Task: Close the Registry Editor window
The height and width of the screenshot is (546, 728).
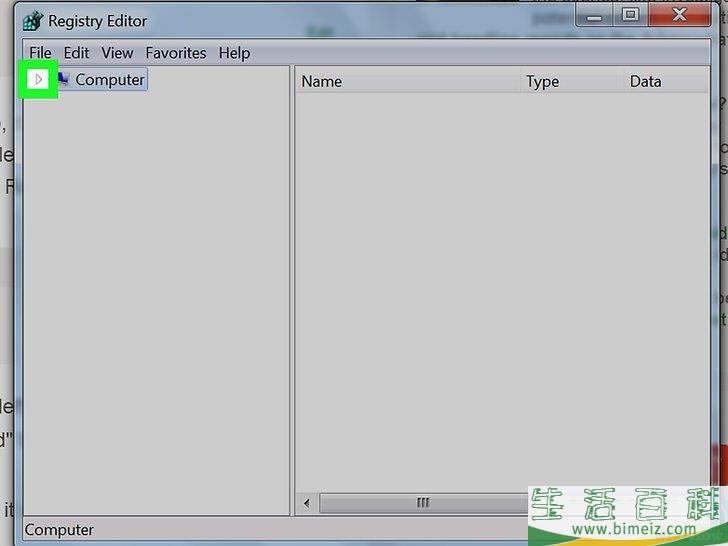Action: [680, 16]
